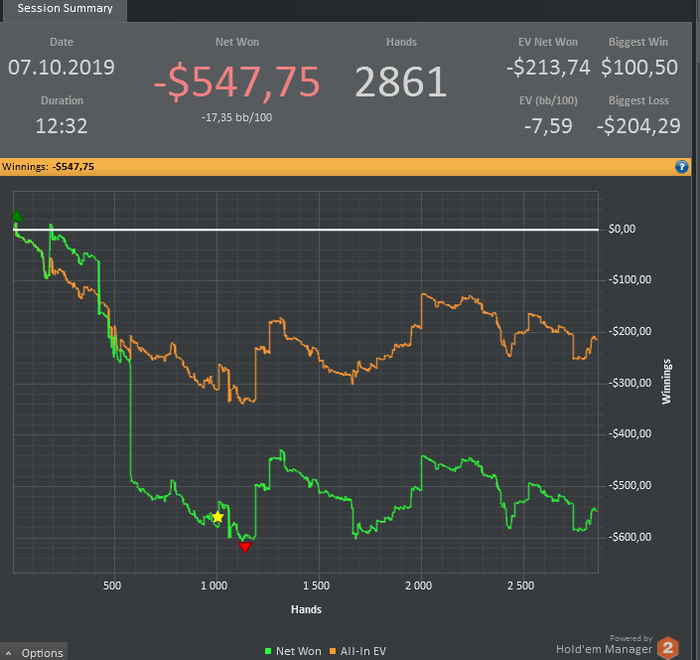Click the Hands axis title below graph
Viewport: 700px width, 660px height.
click(306, 609)
